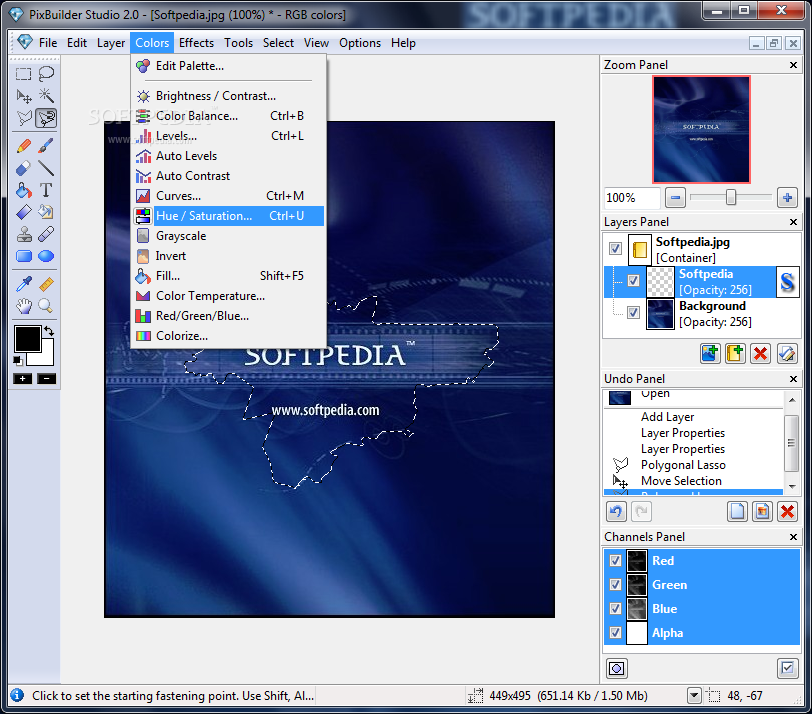Select the Rectangular Selection tool
The image size is (812, 714).
tap(23, 74)
